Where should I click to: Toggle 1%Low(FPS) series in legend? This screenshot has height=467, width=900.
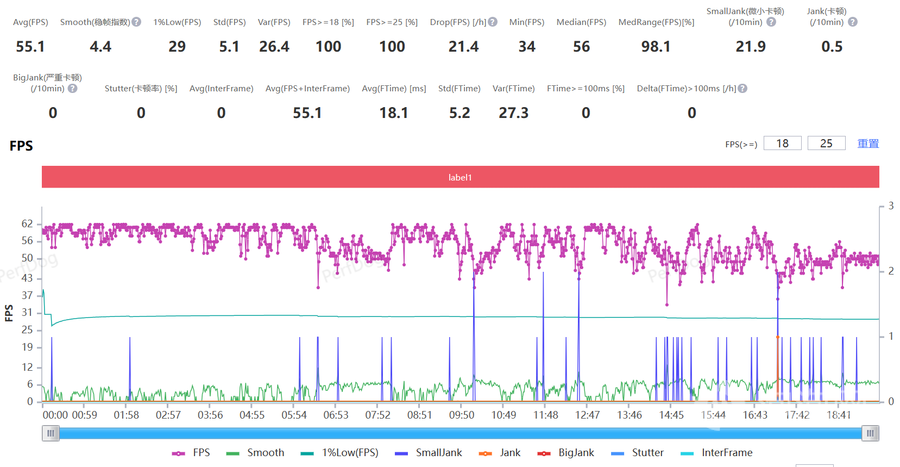coord(339,453)
